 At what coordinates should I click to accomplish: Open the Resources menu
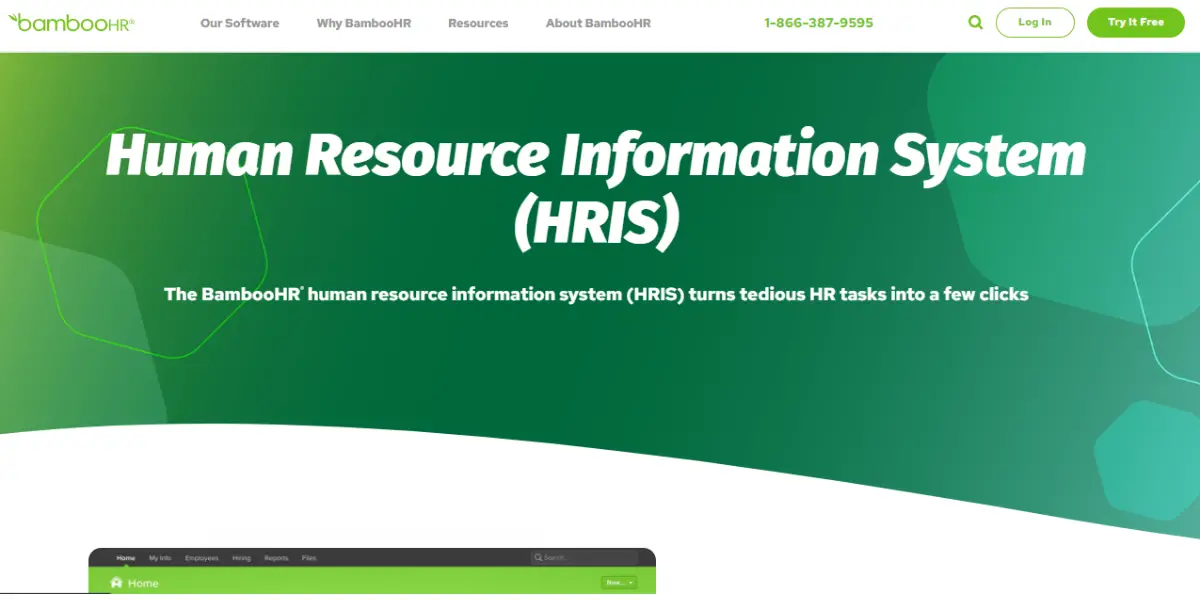pos(478,23)
